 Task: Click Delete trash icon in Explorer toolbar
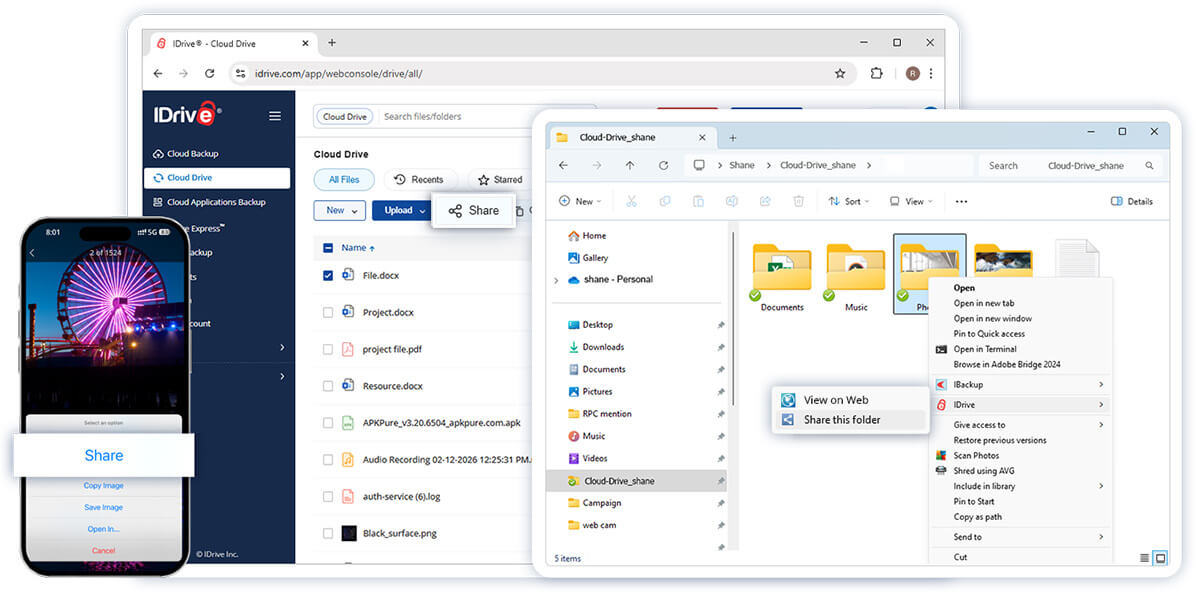click(799, 201)
